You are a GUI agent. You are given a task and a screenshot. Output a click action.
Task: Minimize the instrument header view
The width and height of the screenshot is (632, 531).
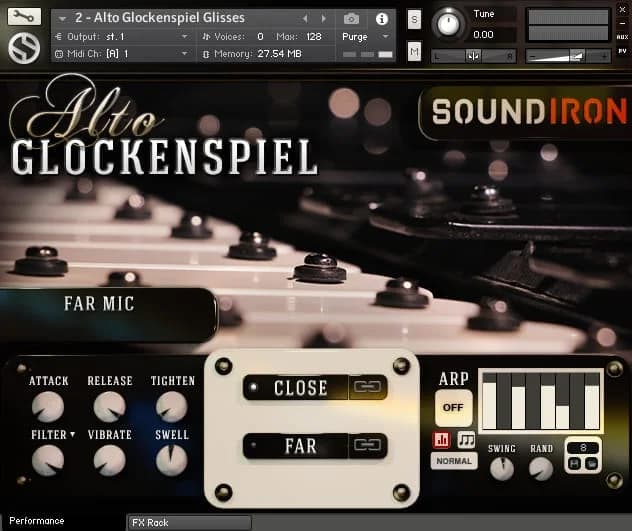(622, 23)
